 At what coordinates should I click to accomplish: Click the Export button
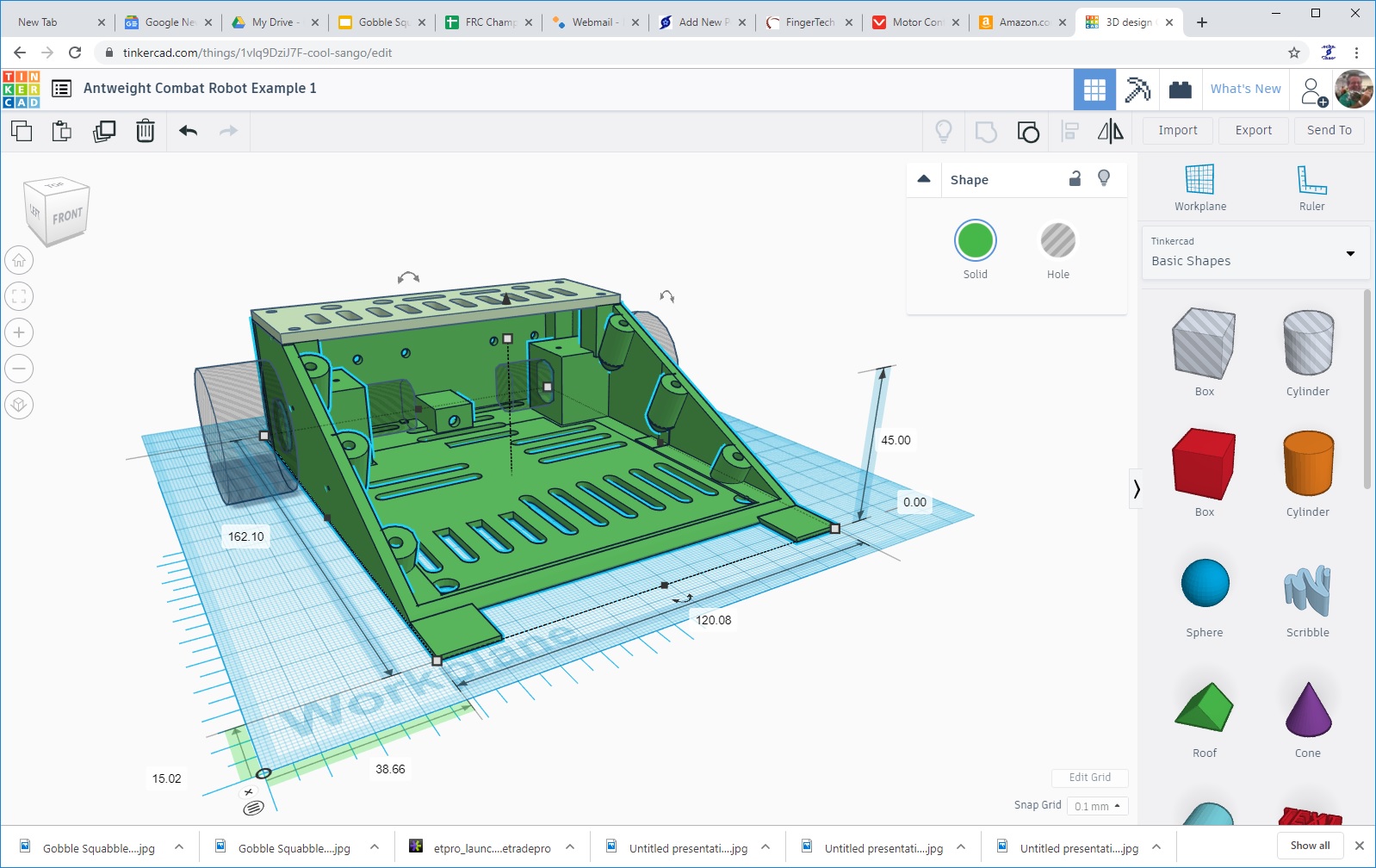click(1253, 130)
